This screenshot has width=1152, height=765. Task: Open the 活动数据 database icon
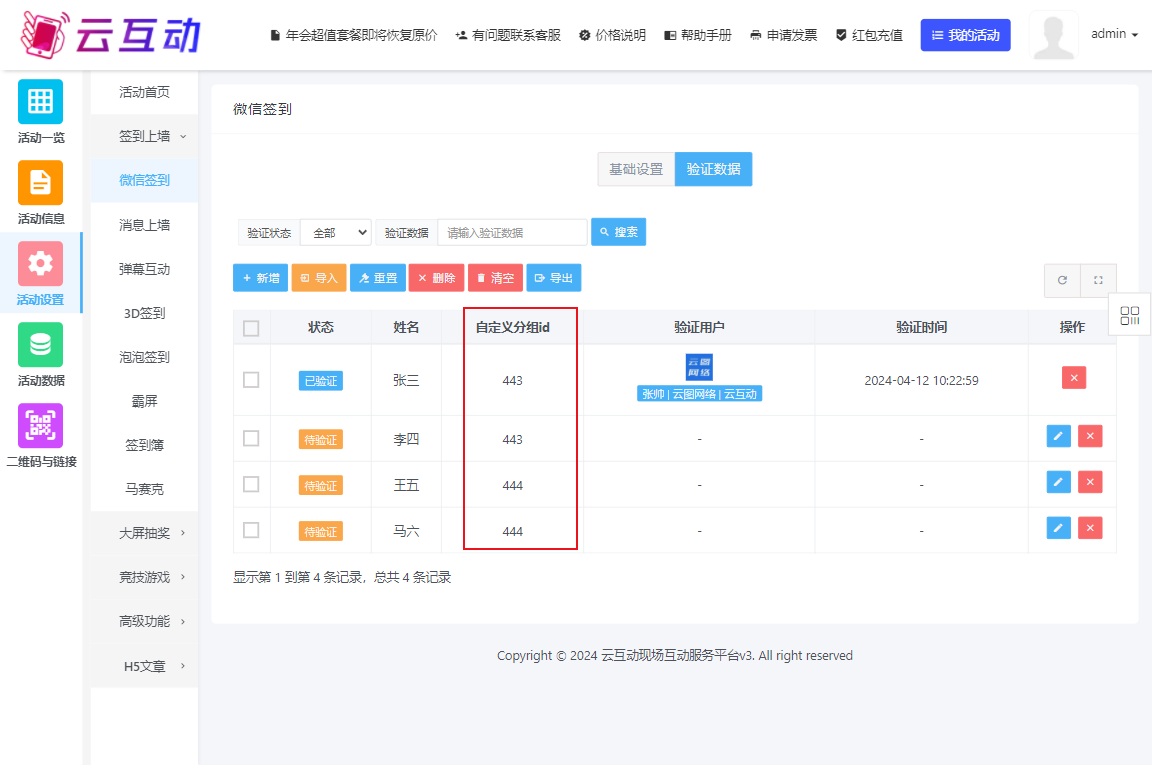pos(39,343)
